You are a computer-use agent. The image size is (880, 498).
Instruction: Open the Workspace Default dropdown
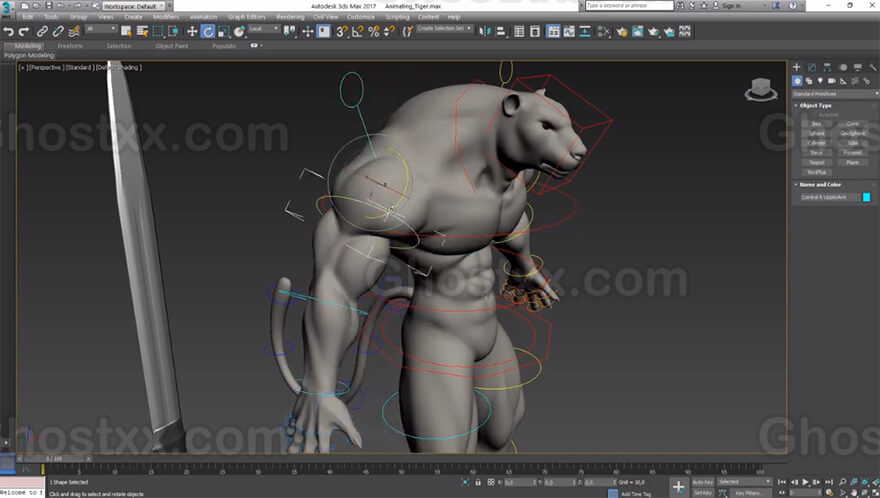134,6
